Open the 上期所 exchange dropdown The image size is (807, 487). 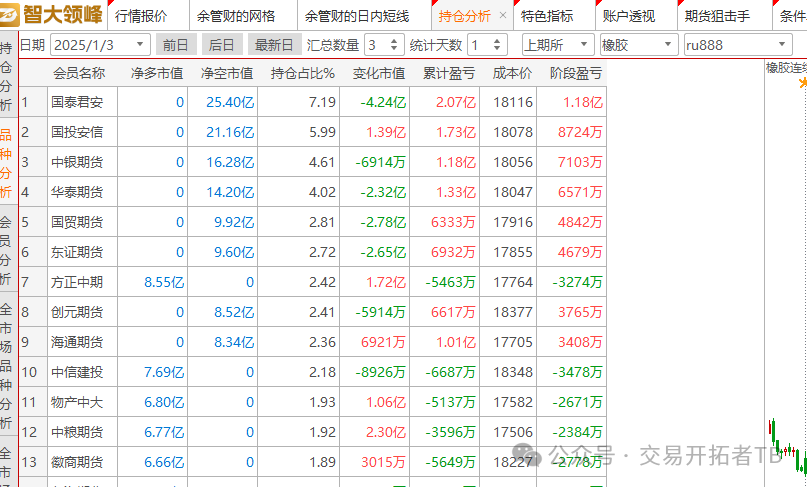[558, 45]
